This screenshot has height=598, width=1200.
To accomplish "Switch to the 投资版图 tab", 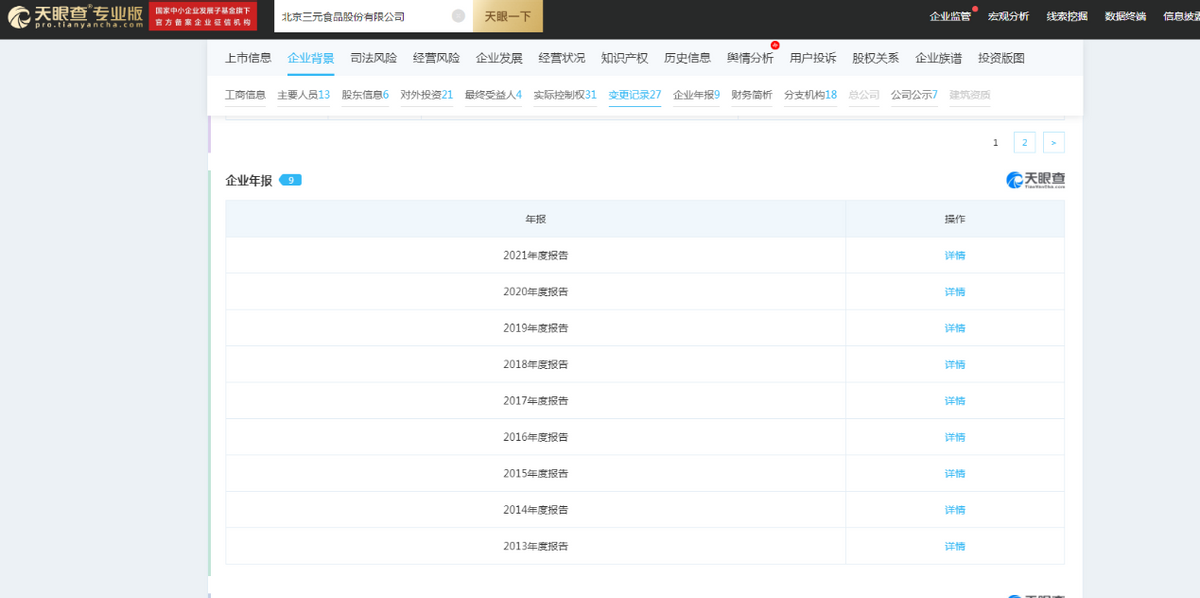I will pos(1002,58).
